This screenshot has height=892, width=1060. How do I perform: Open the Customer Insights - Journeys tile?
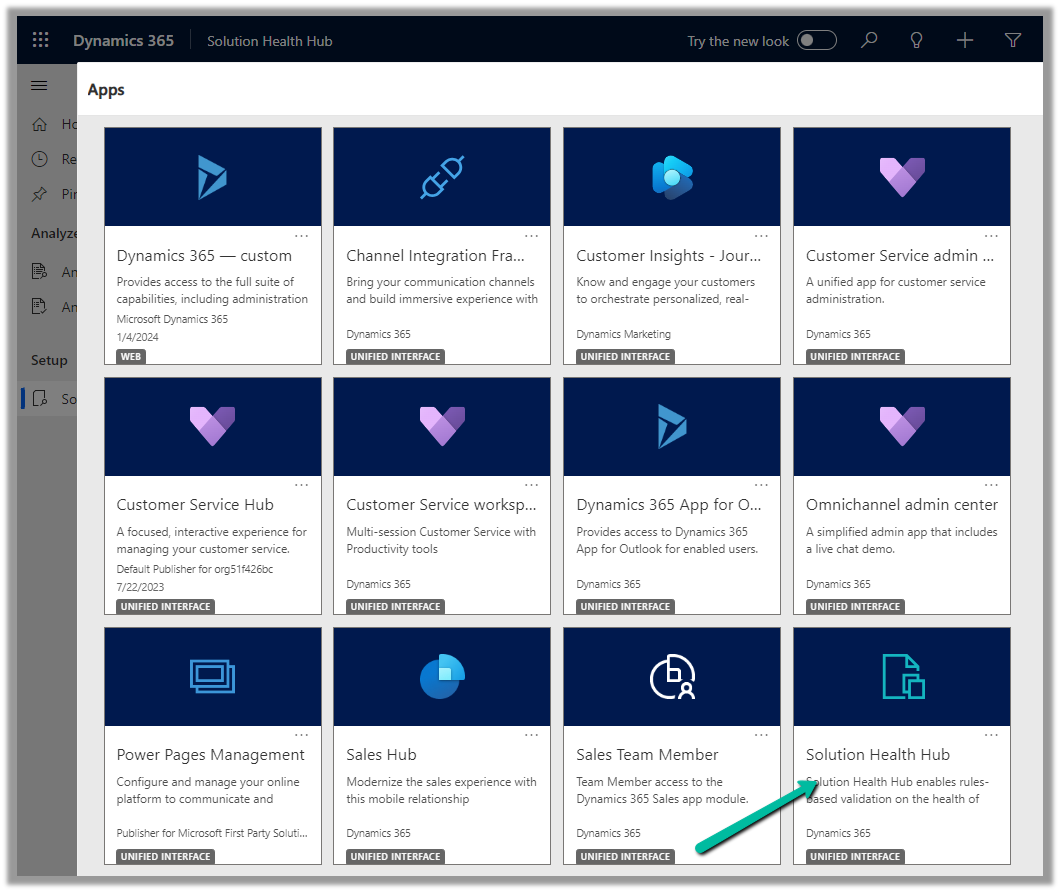click(x=671, y=255)
